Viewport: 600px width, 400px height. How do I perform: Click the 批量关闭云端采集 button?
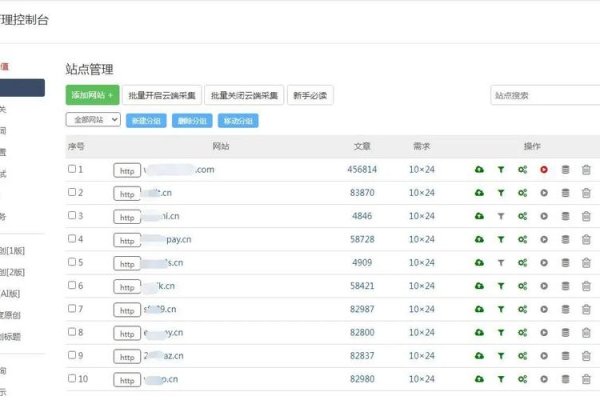[244, 95]
